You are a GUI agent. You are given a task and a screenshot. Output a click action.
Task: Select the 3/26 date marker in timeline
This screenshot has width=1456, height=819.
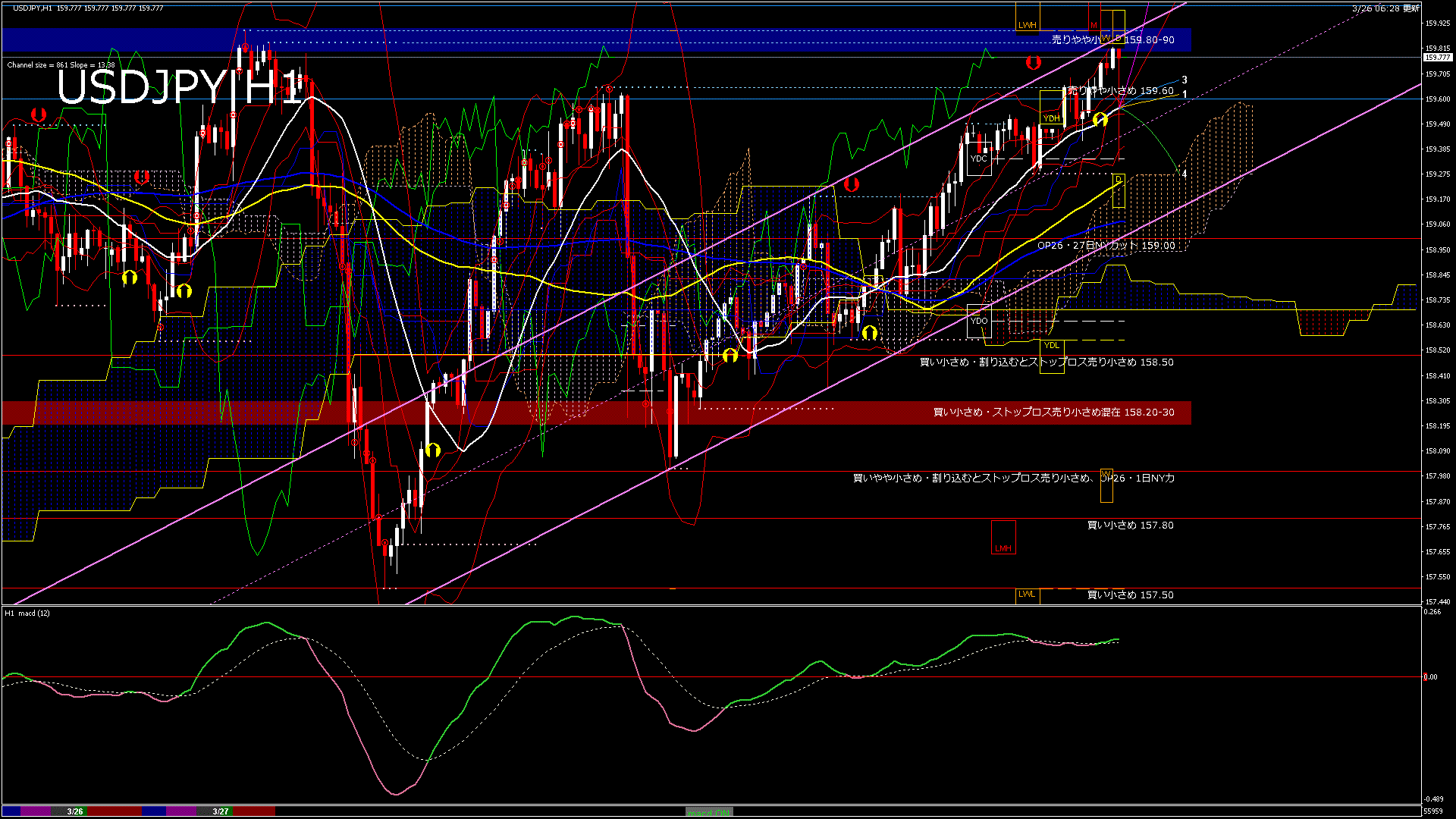74,811
